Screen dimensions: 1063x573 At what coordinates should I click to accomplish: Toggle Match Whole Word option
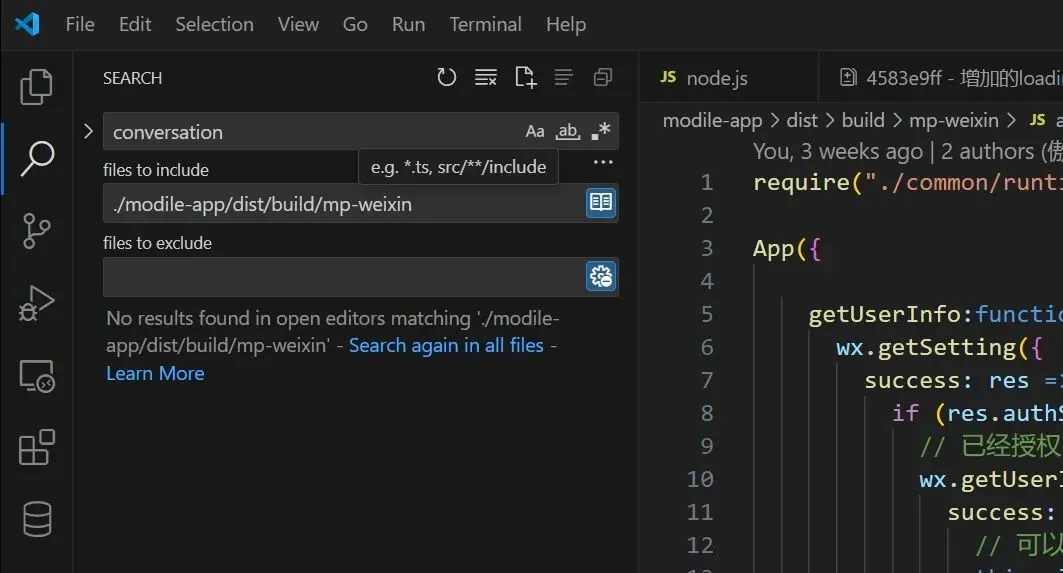(x=568, y=132)
